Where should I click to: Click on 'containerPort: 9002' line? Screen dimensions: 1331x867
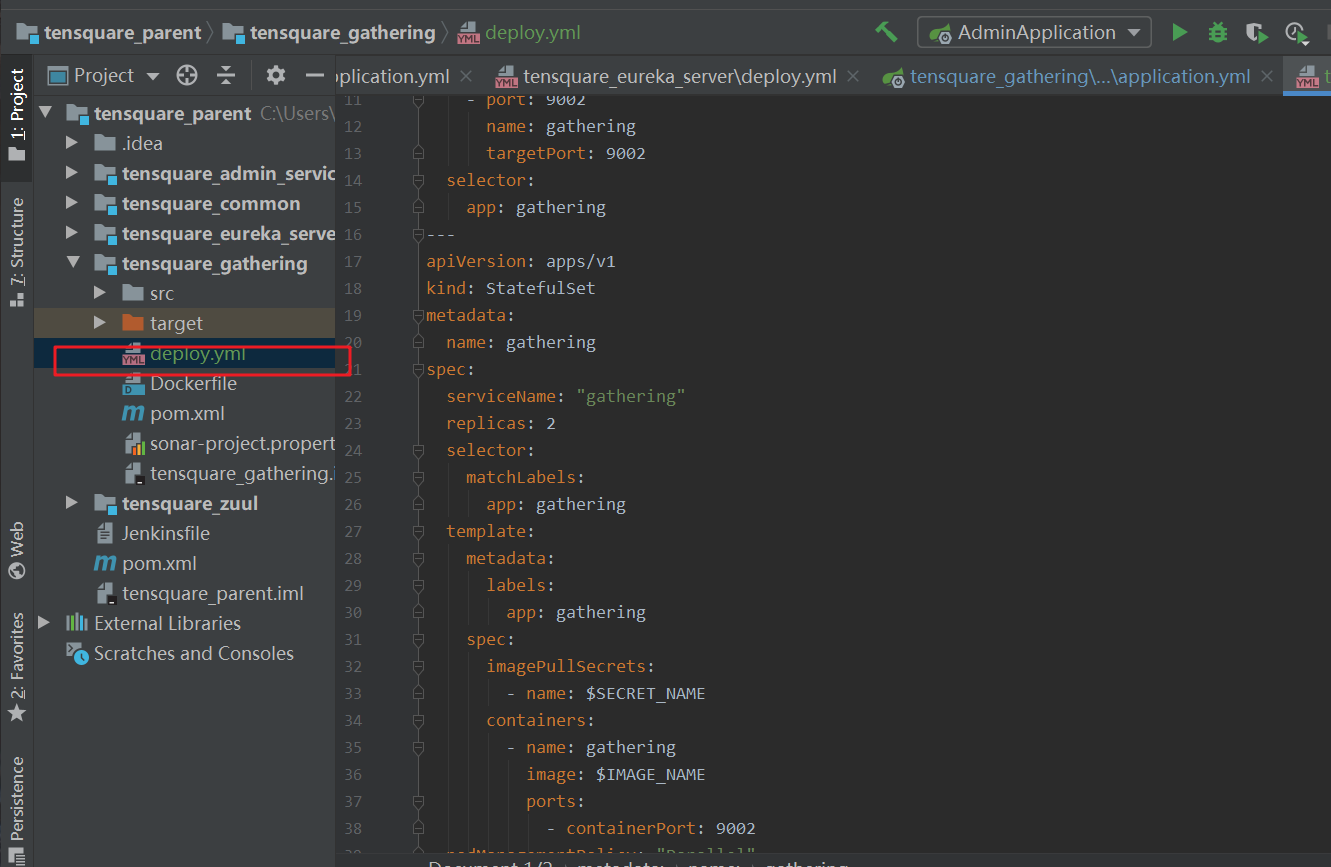650,828
